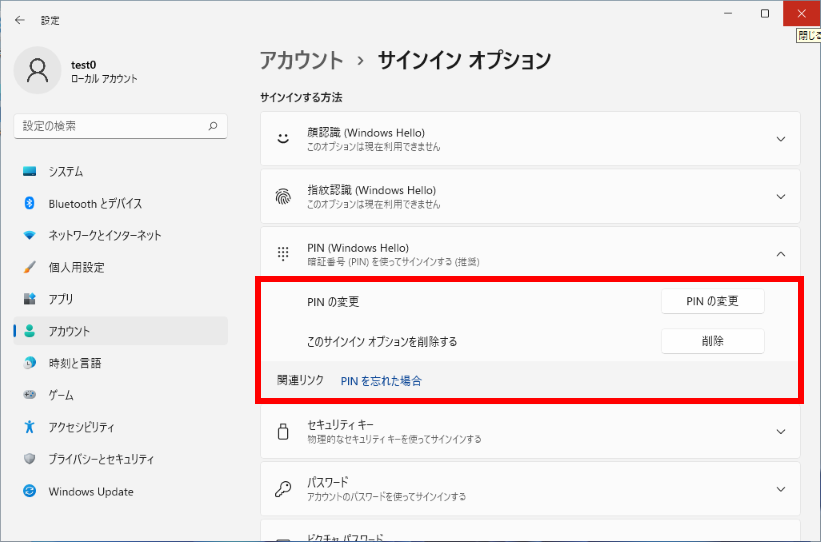Viewport: 821px width, 542px height.
Task: Expand the セキュリティ キー option
Action: coord(781,431)
